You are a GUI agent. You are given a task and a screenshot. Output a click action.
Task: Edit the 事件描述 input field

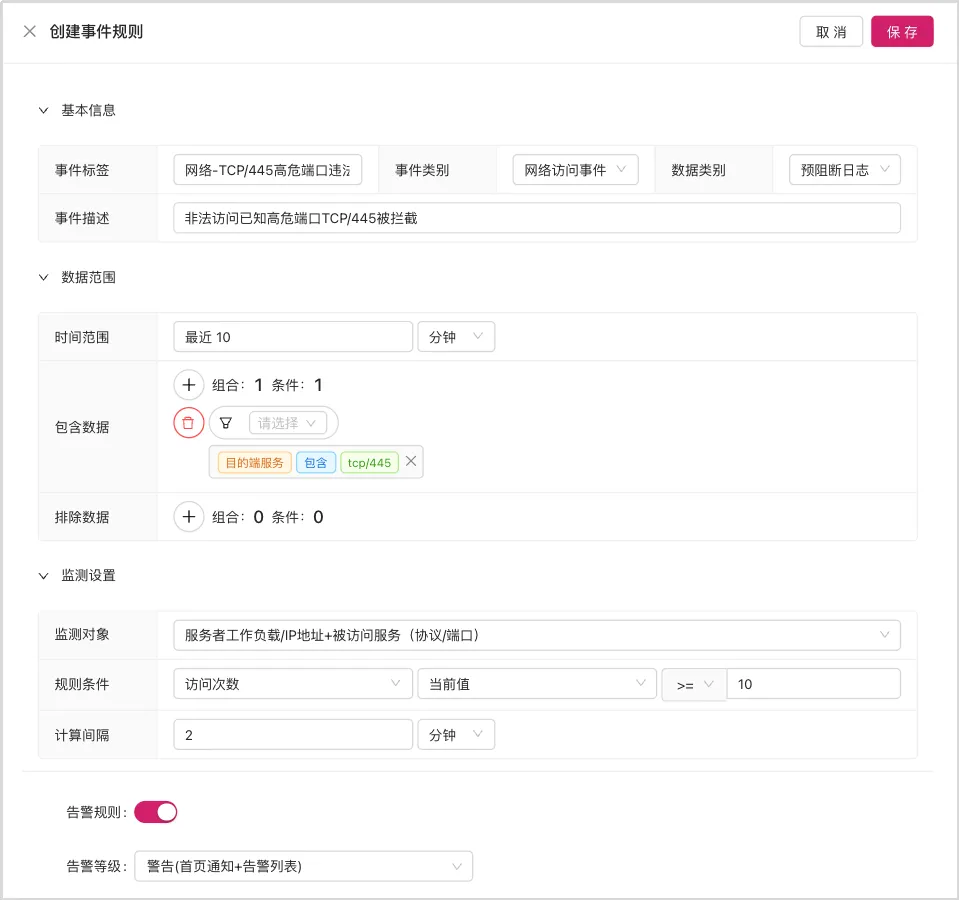[536, 218]
